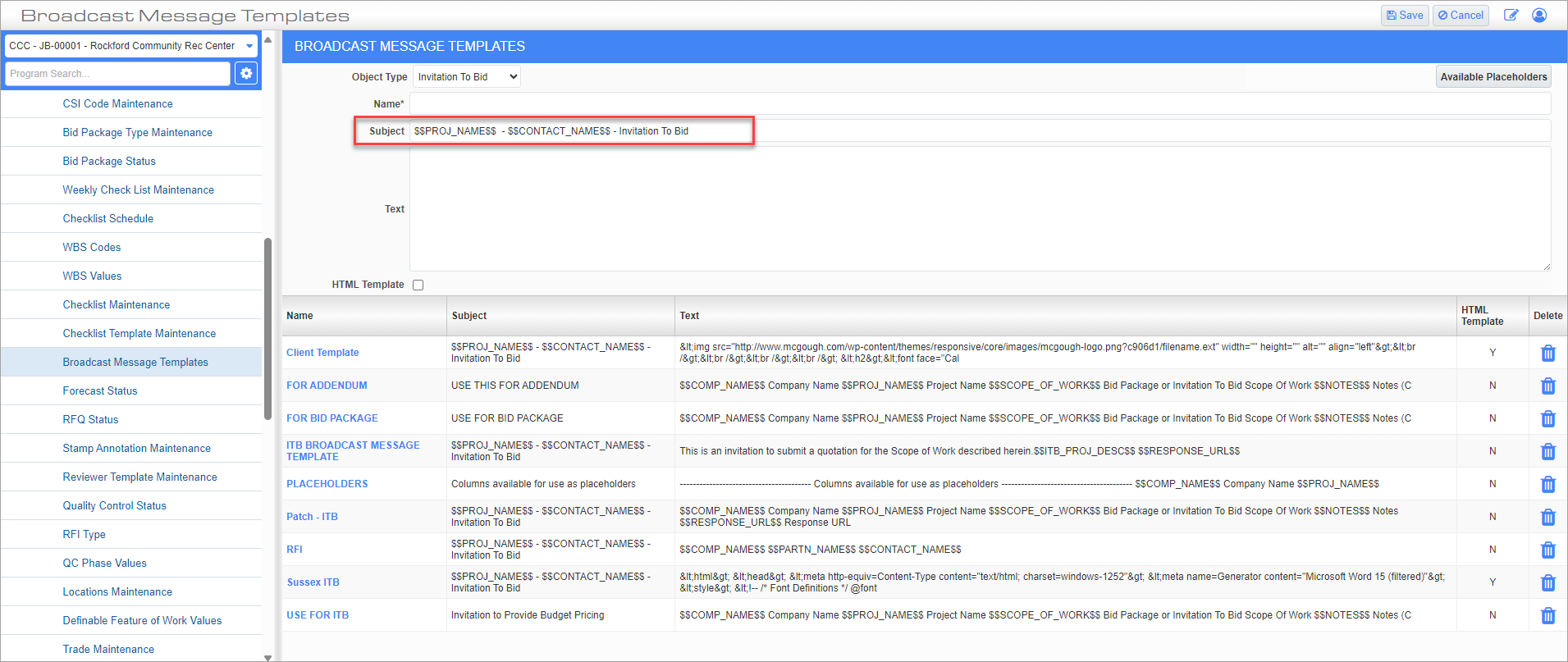Open Reviewer Template Maintenance

[x=139, y=477]
